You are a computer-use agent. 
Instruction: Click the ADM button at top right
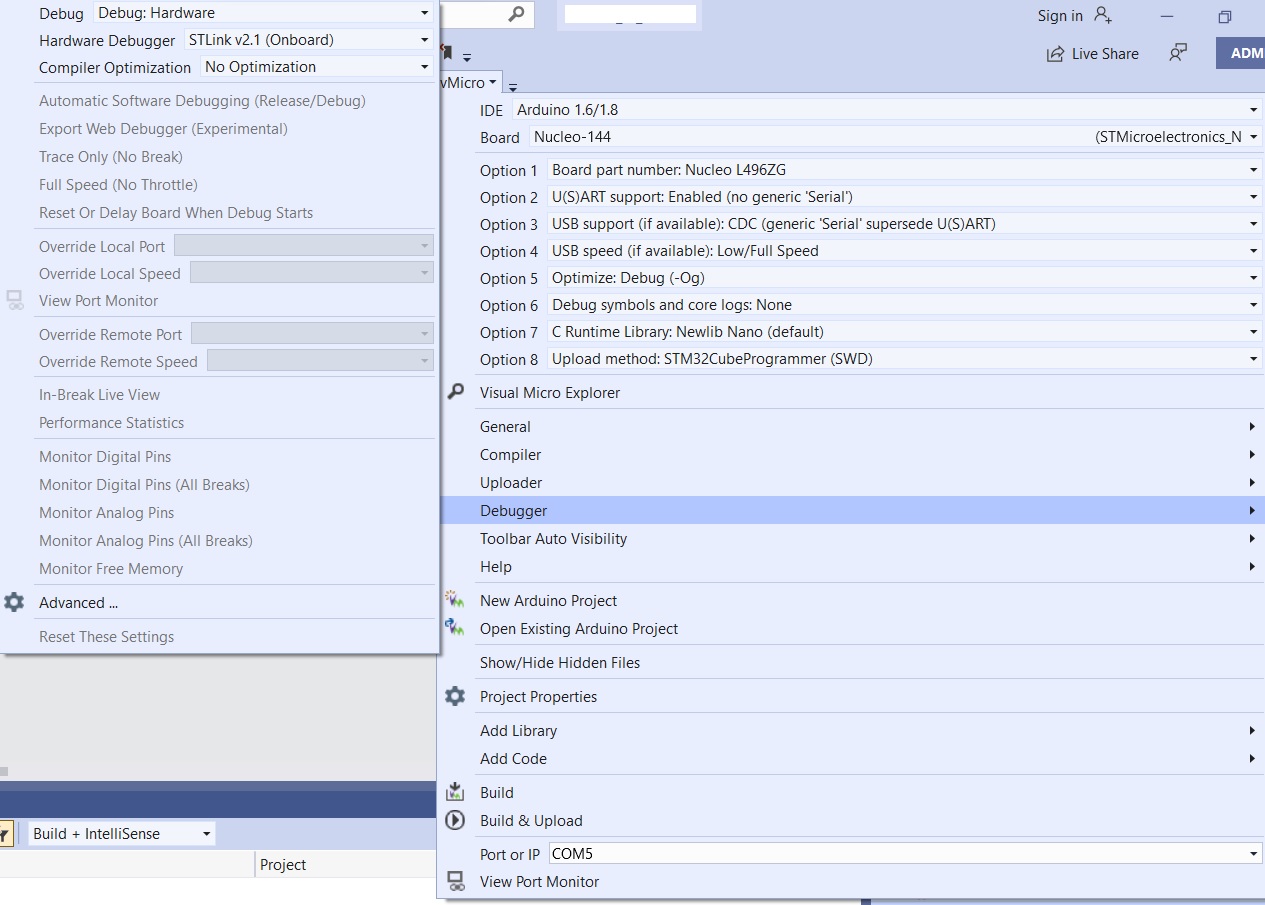[1240, 53]
